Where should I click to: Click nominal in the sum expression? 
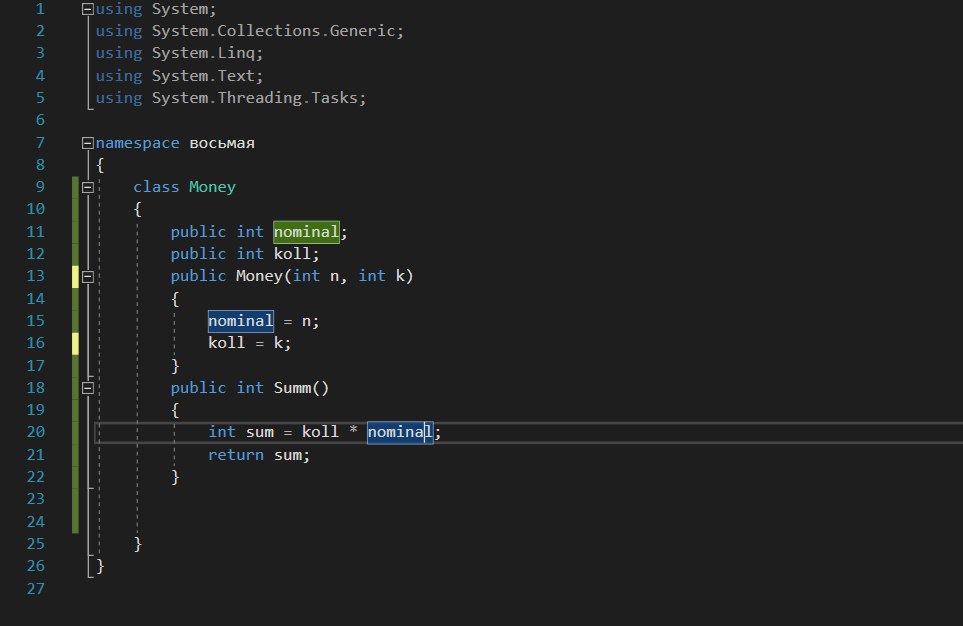point(400,432)
